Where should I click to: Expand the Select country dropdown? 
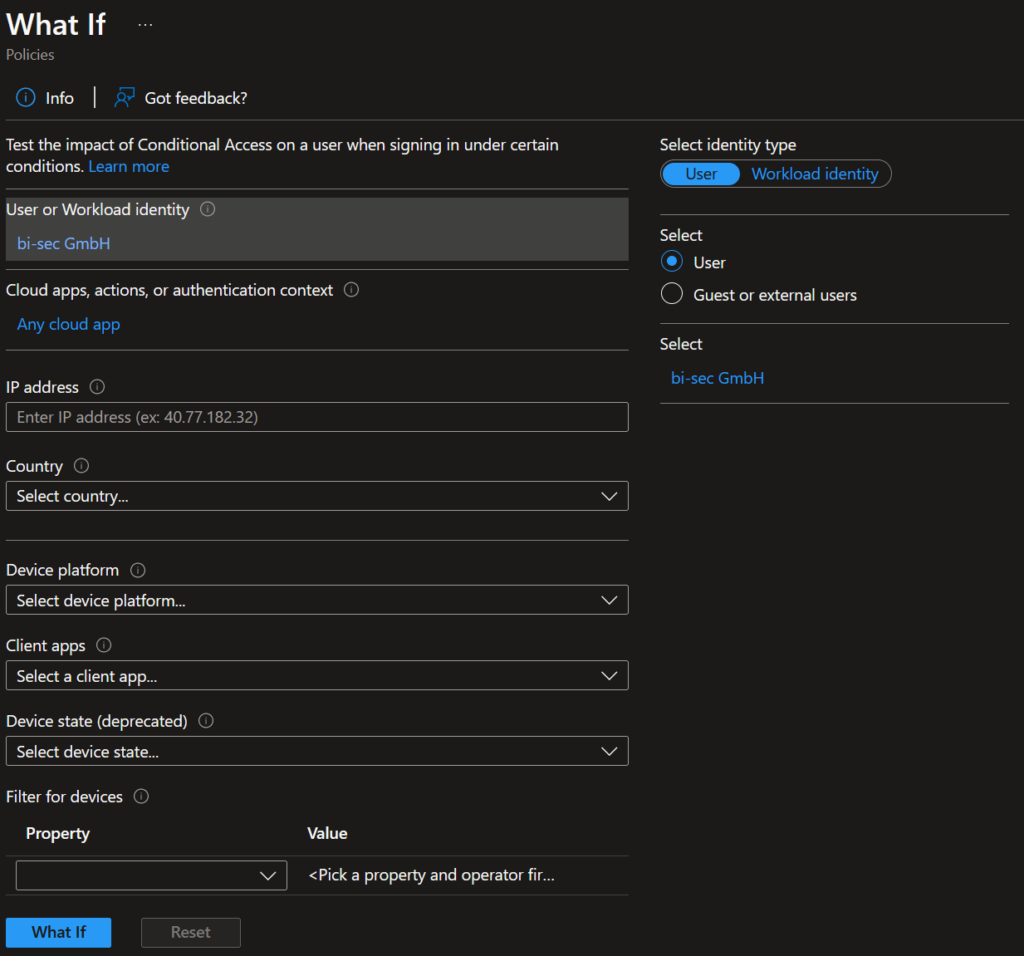coord(316,496)
